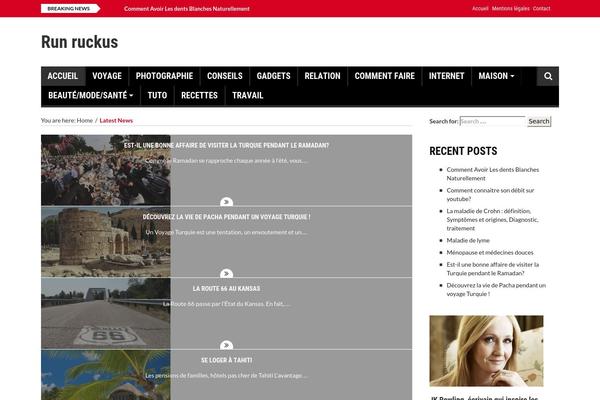The height and width of the screenshot is (400, 600).
Task: Open recent post Maladie de lyme
Action: pyautogui.click(x=468, y=240)
